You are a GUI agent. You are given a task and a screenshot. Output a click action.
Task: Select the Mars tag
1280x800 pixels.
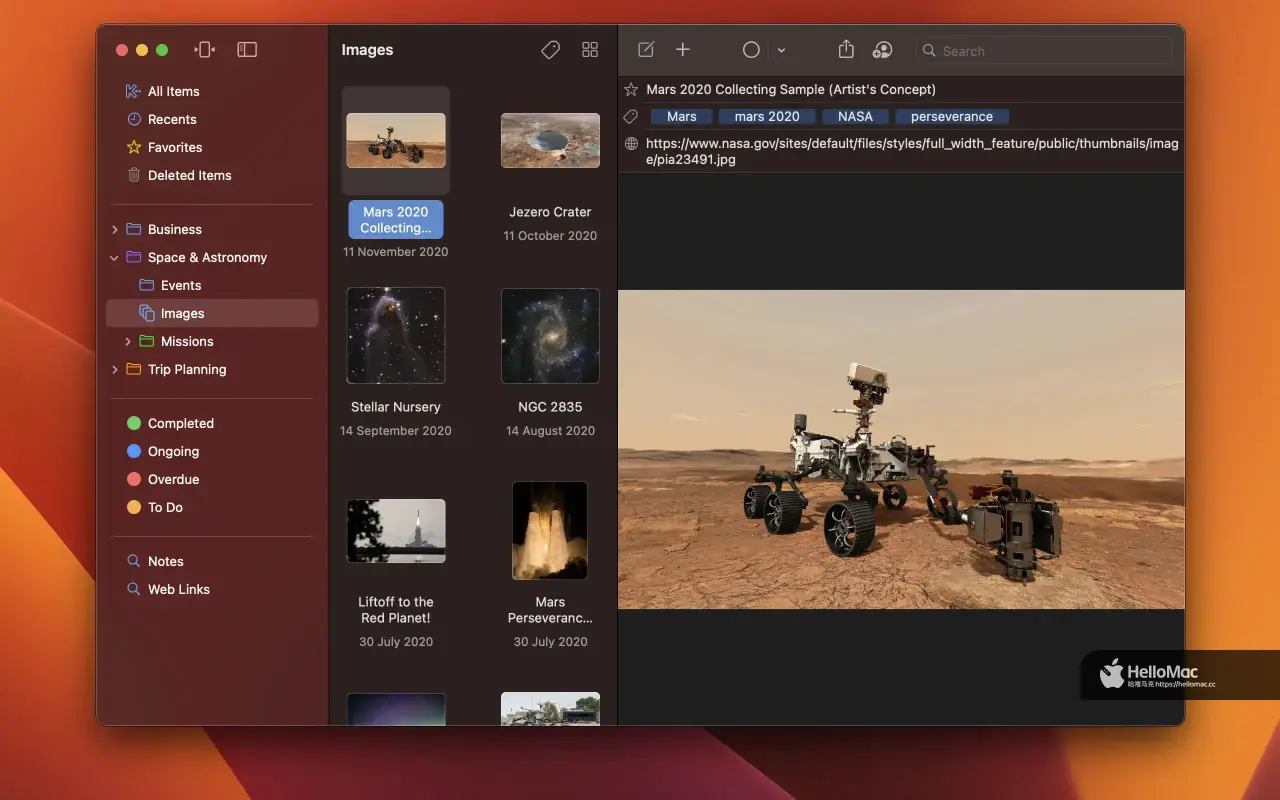tap(681, 117)
